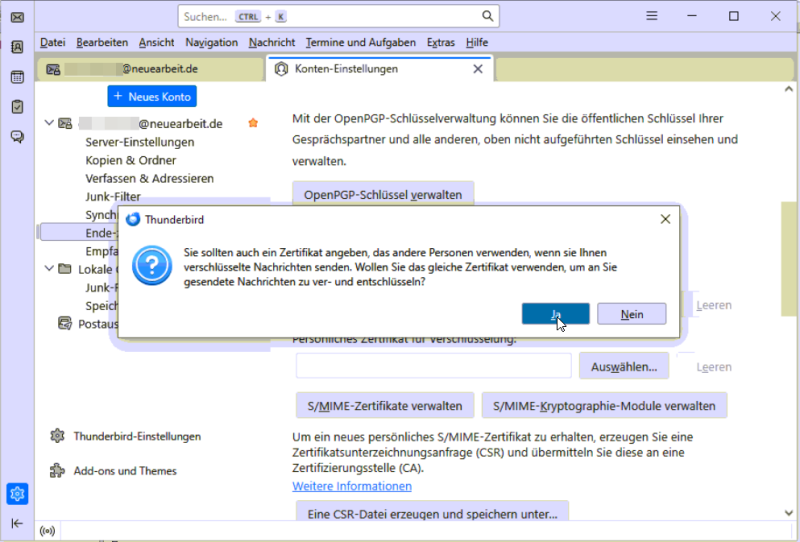Collapse the neuearbeit.de account tree
The image size is (800, 542).
(49, 123)
